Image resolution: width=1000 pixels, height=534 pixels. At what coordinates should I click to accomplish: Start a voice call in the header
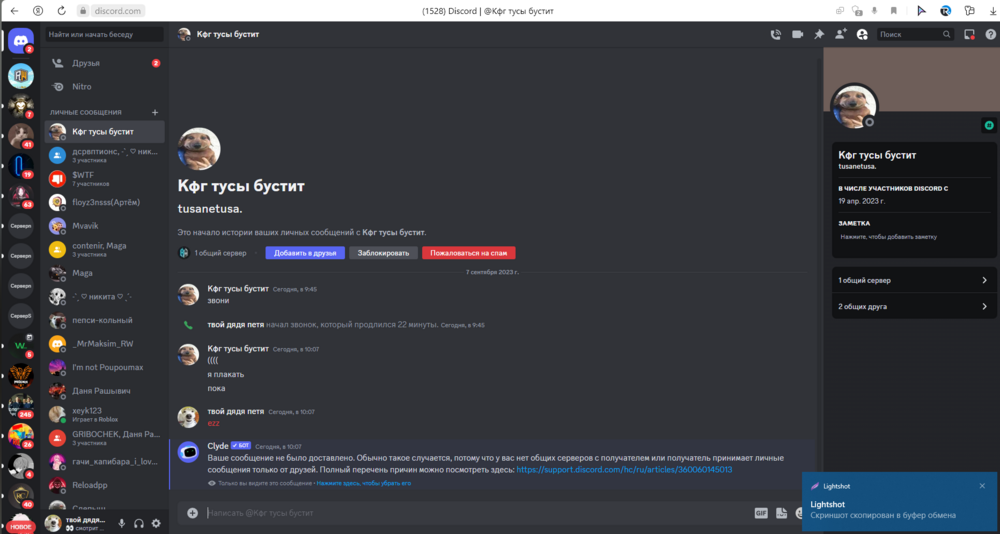(776, 34)
